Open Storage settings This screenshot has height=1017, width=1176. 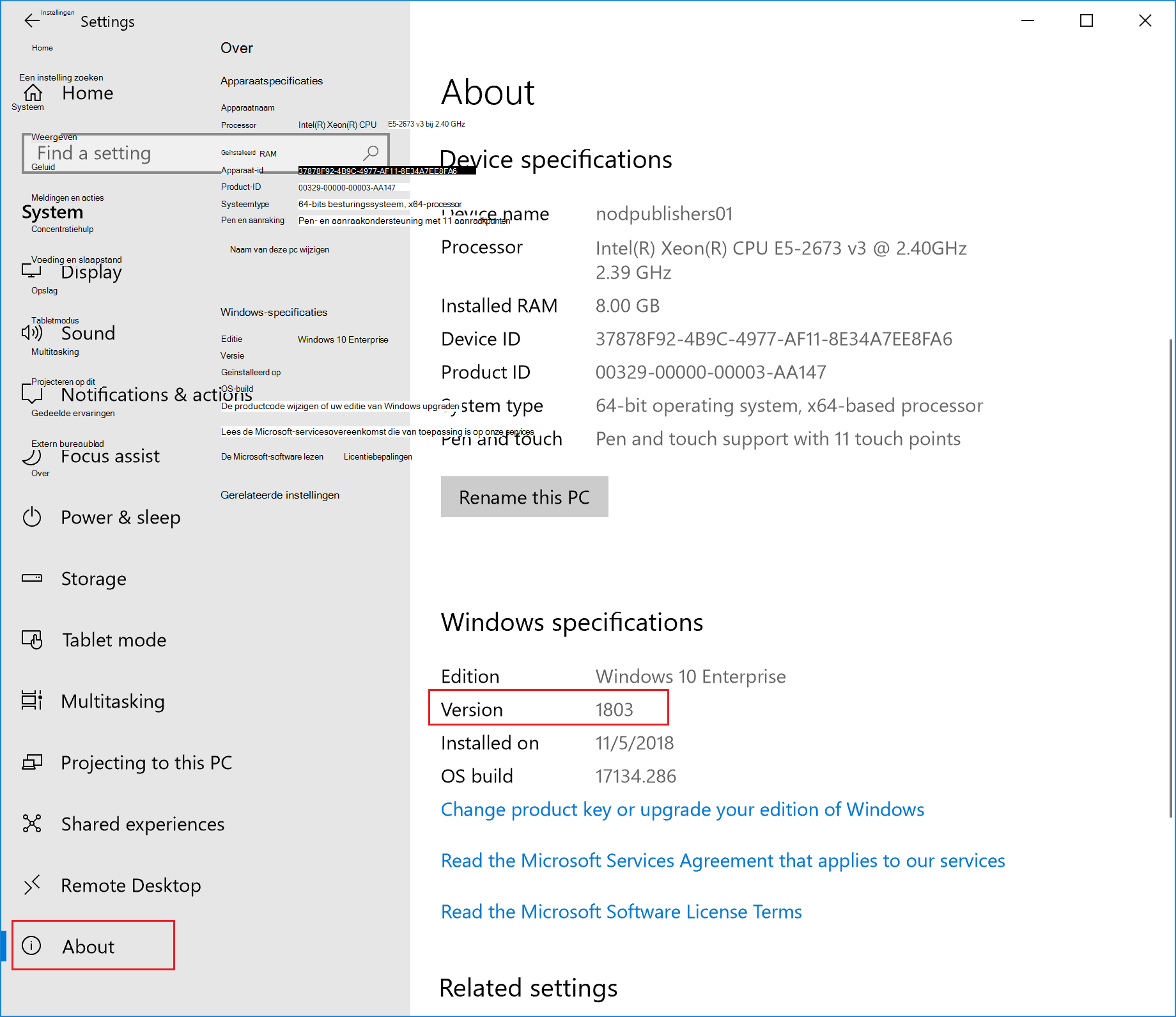click(x=94, y=579)
